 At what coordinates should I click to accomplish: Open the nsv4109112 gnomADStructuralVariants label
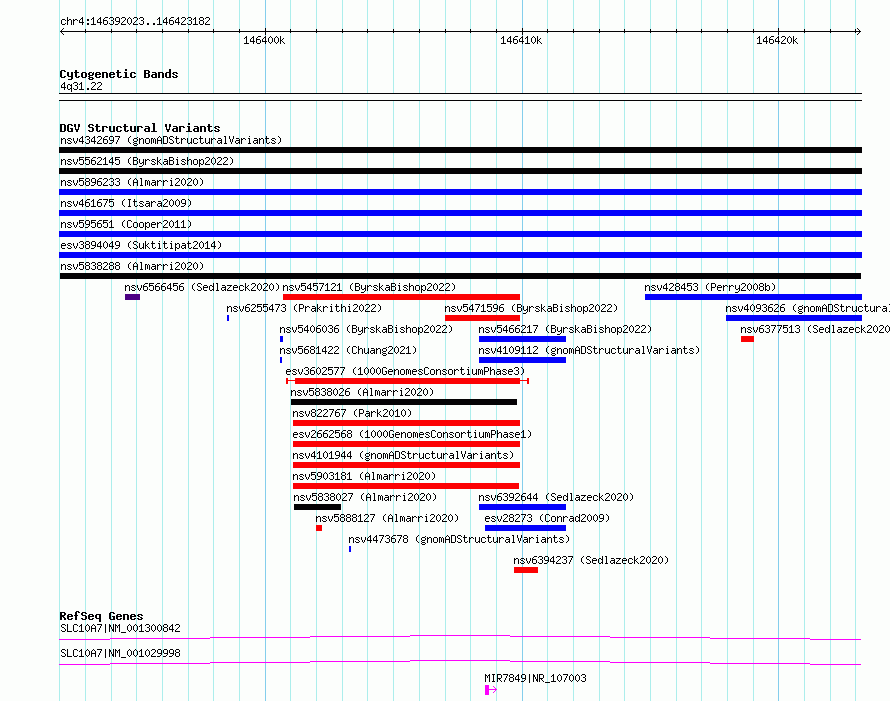[x=589, y=350]
